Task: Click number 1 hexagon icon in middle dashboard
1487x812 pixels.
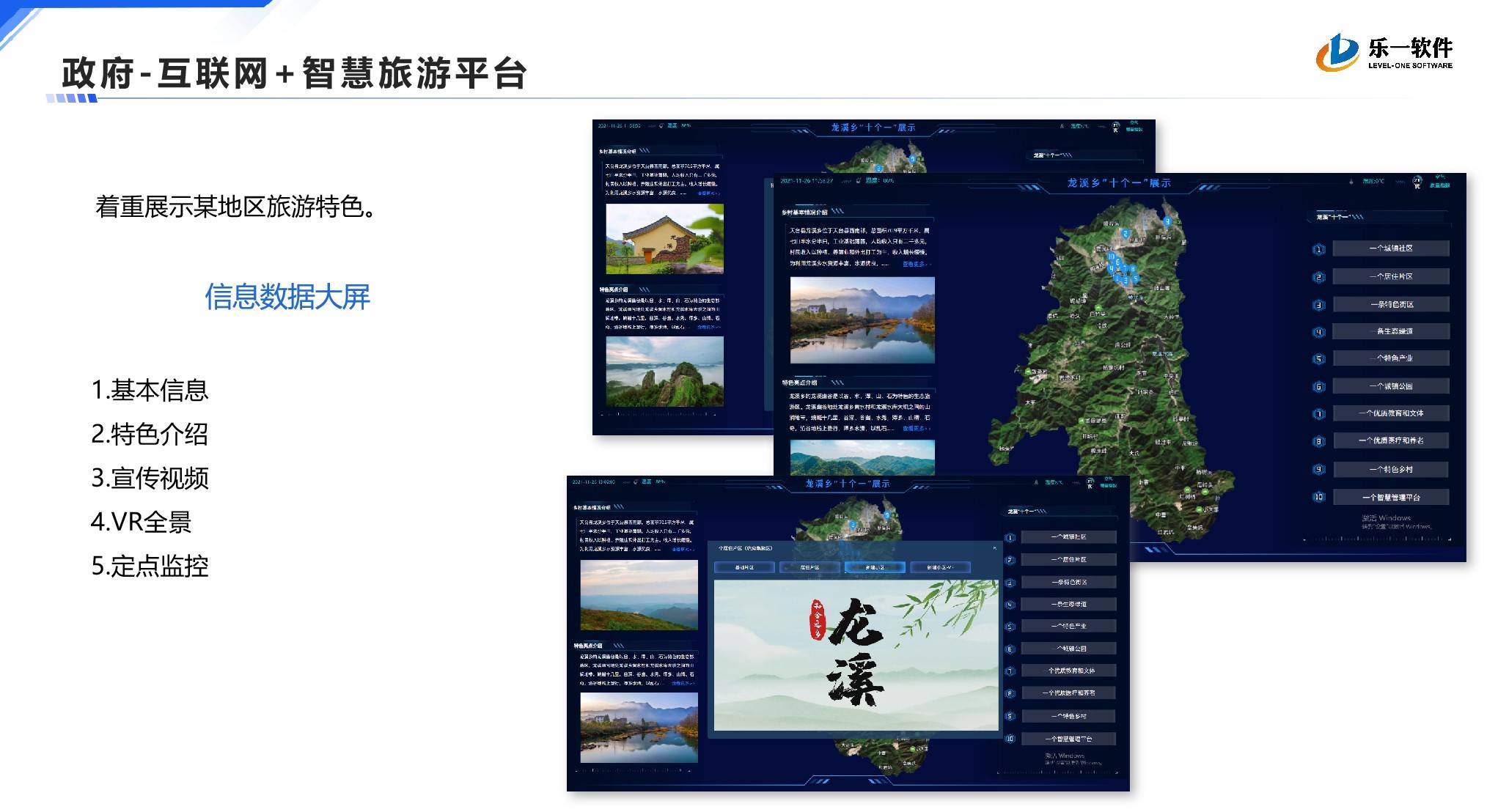Action: point(1318,249)
